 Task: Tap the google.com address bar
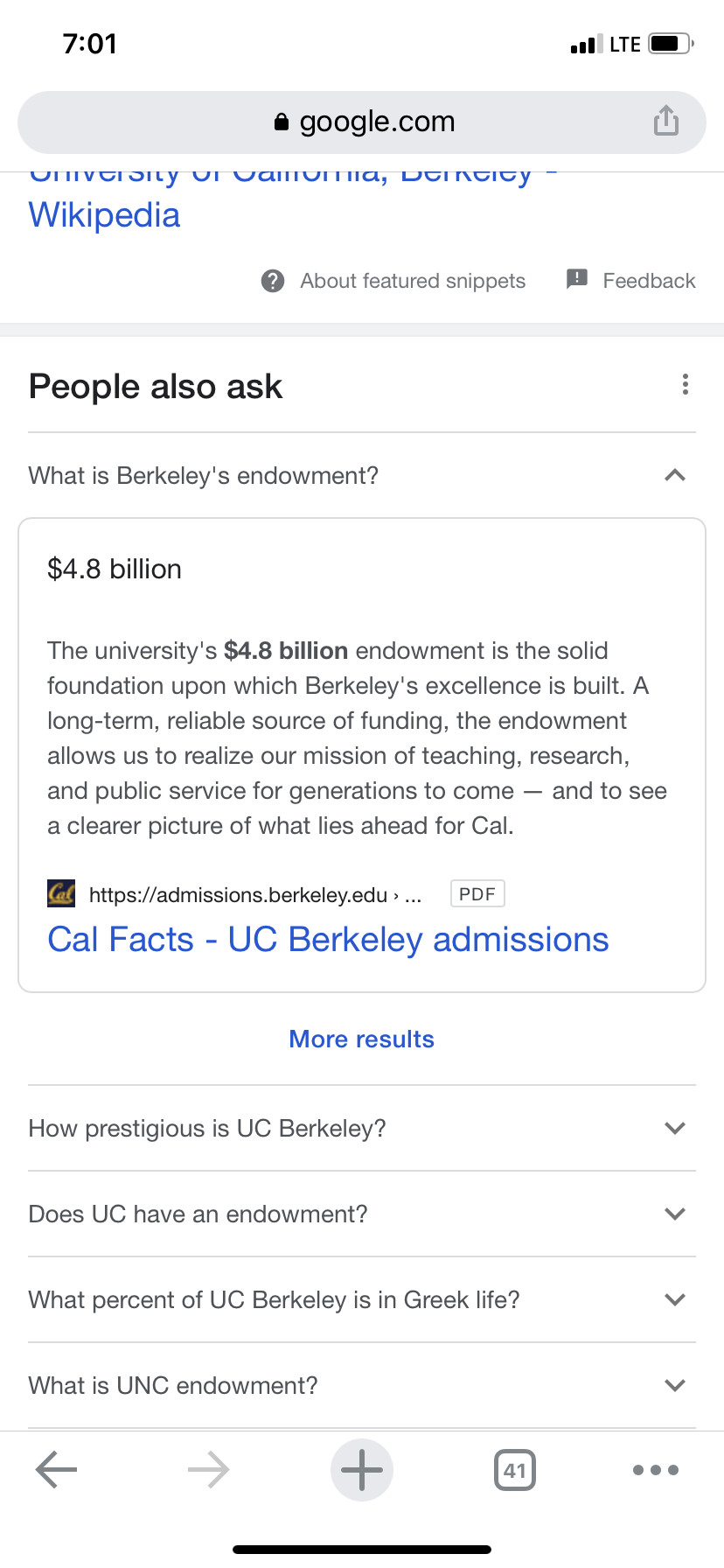(x=362, y=122)
